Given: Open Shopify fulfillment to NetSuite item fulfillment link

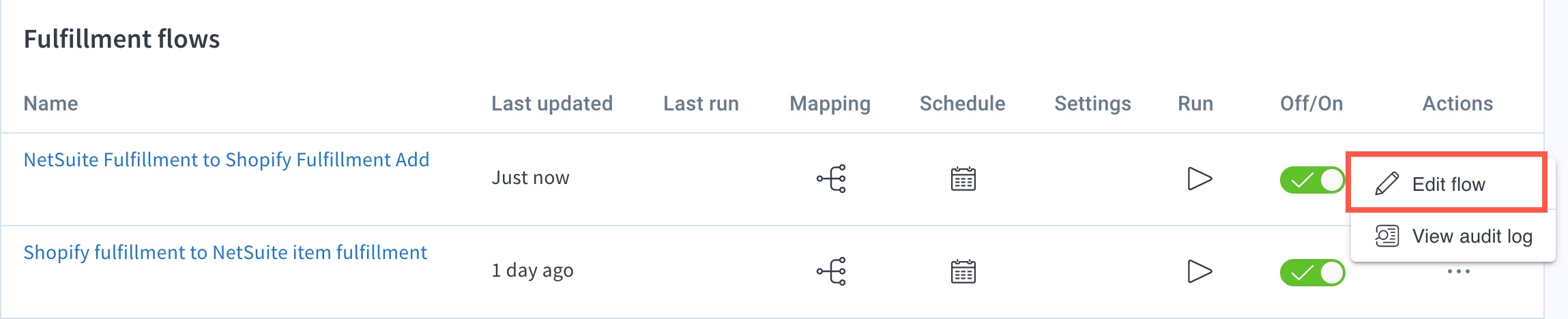Looking at the screenshot, I should 225,252.
